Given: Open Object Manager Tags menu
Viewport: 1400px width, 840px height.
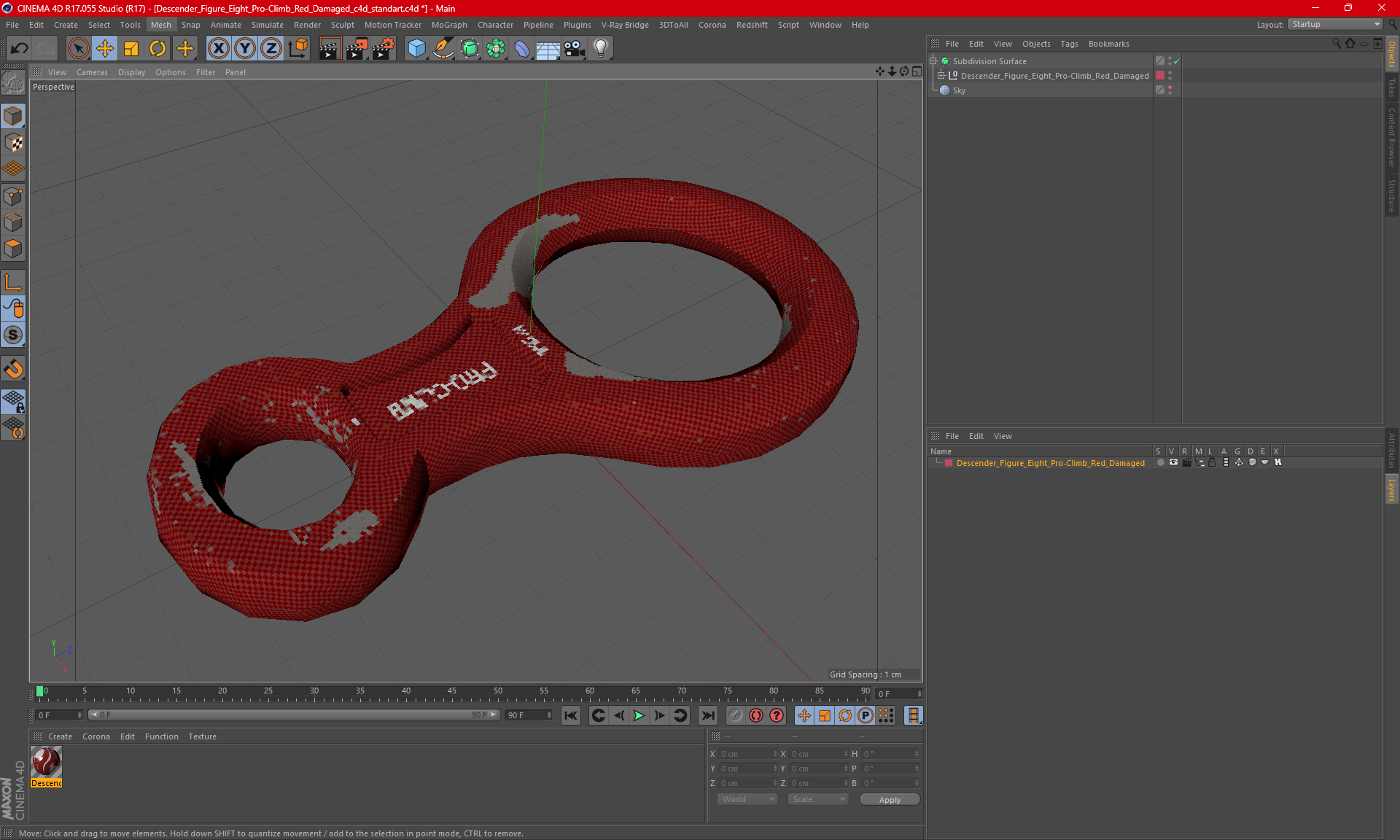Looking at the screenshot, I should [1069, 44].
